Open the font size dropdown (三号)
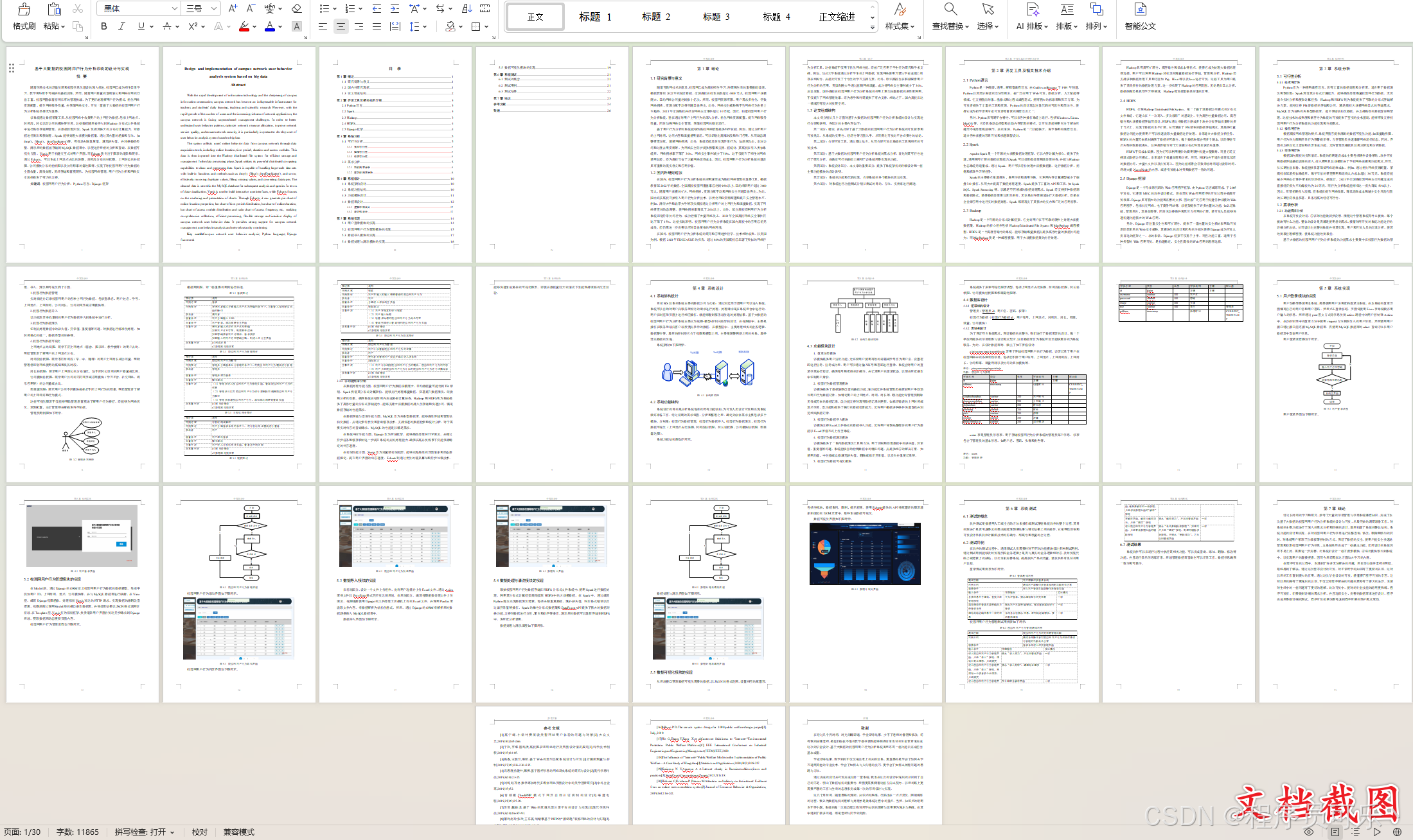Screen dimensions: 1413x840 [x=214, y=8]
